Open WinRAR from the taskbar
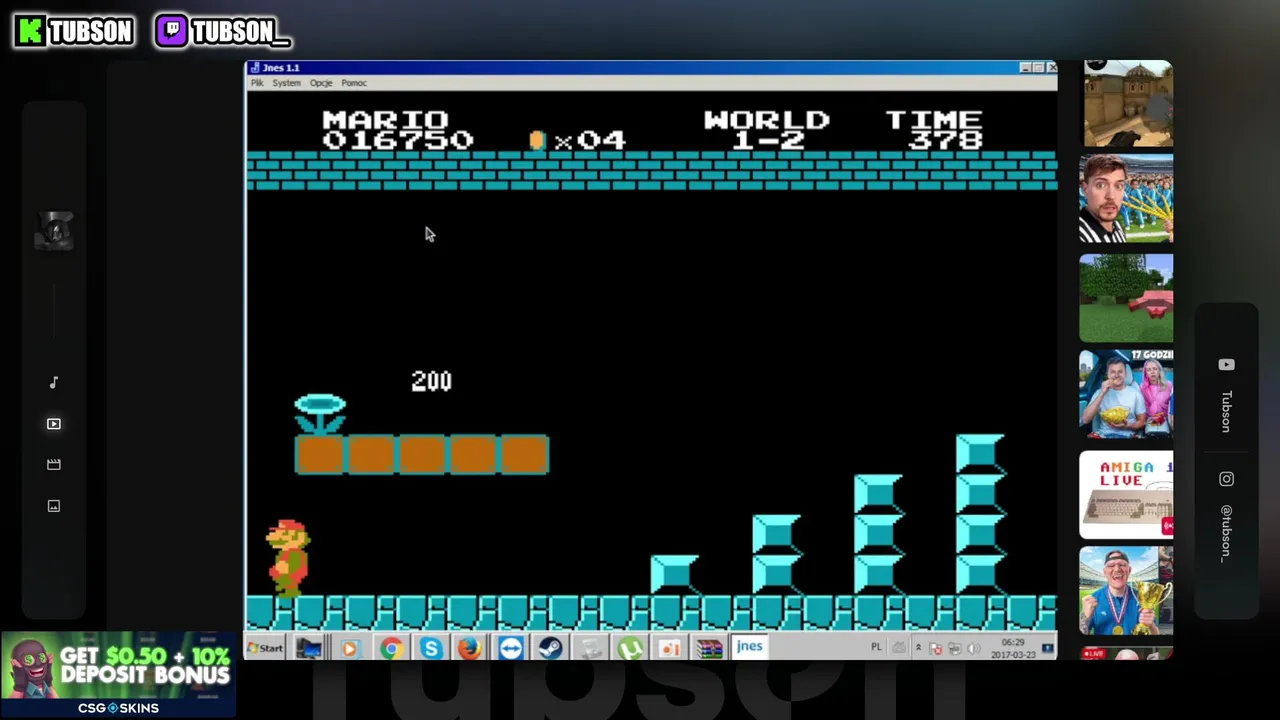 pos(709,648)
